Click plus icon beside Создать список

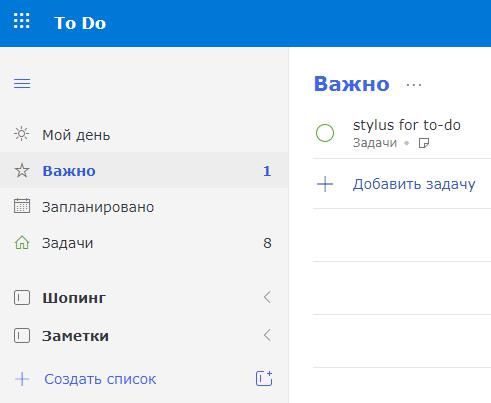[x=22, y=379]
